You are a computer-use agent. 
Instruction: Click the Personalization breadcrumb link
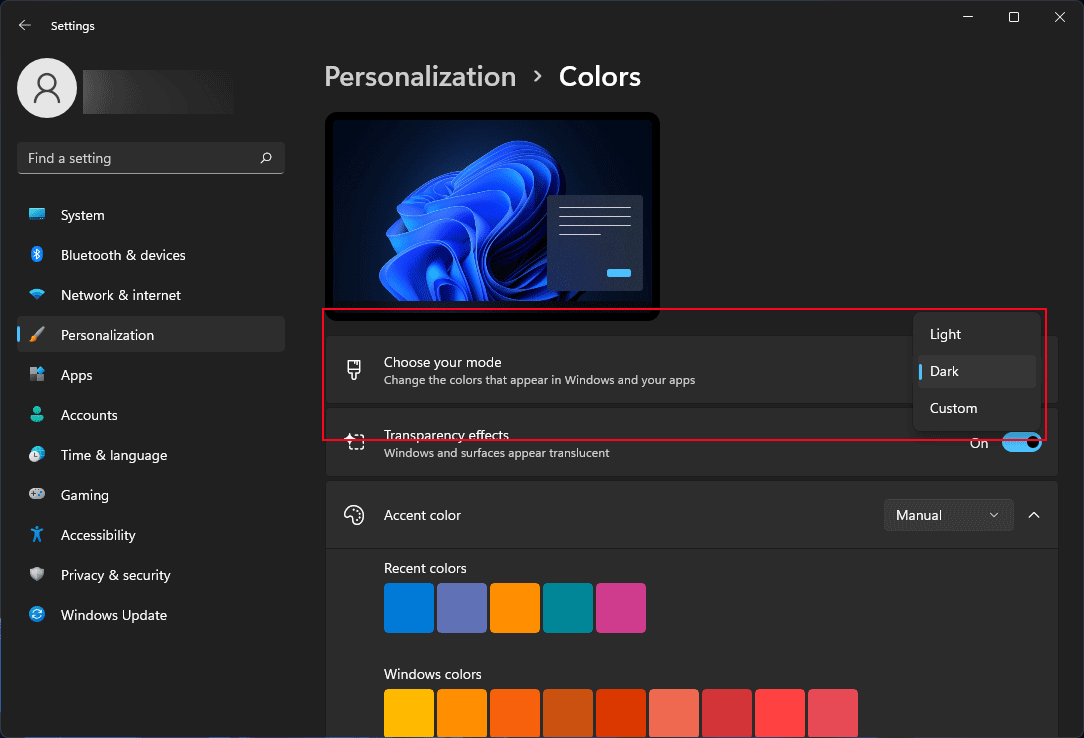point(420,76)
